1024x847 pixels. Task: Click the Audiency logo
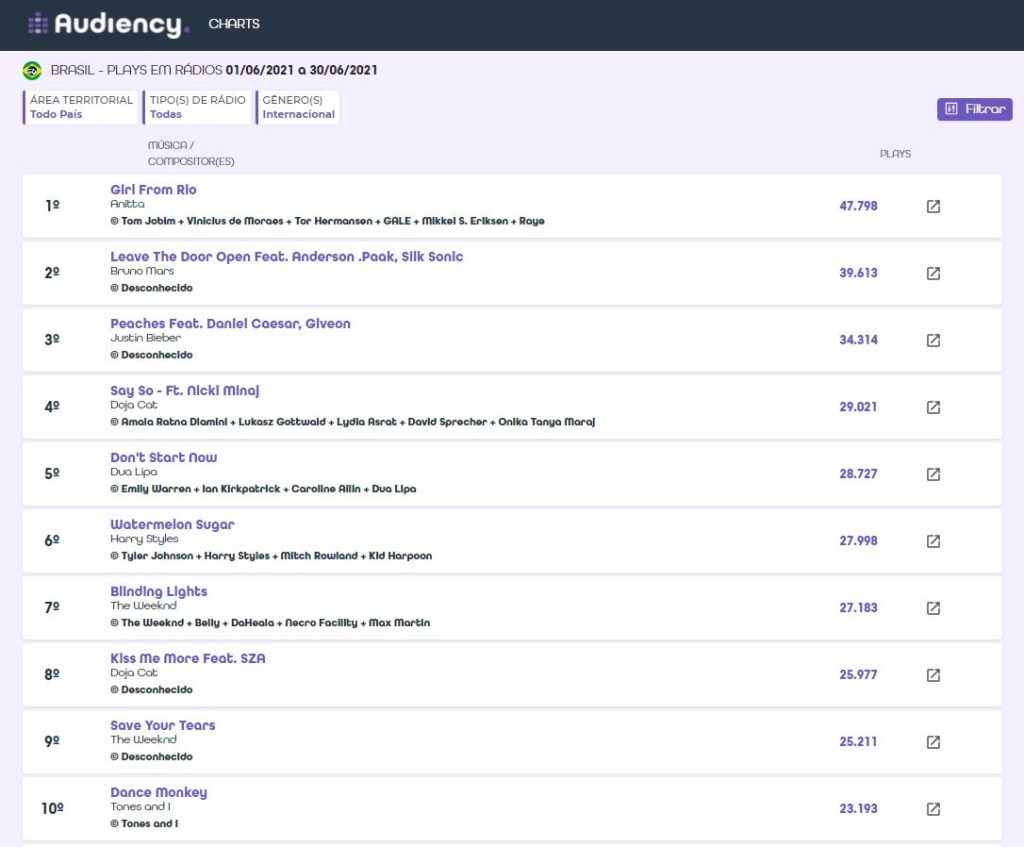pos(108,24)
